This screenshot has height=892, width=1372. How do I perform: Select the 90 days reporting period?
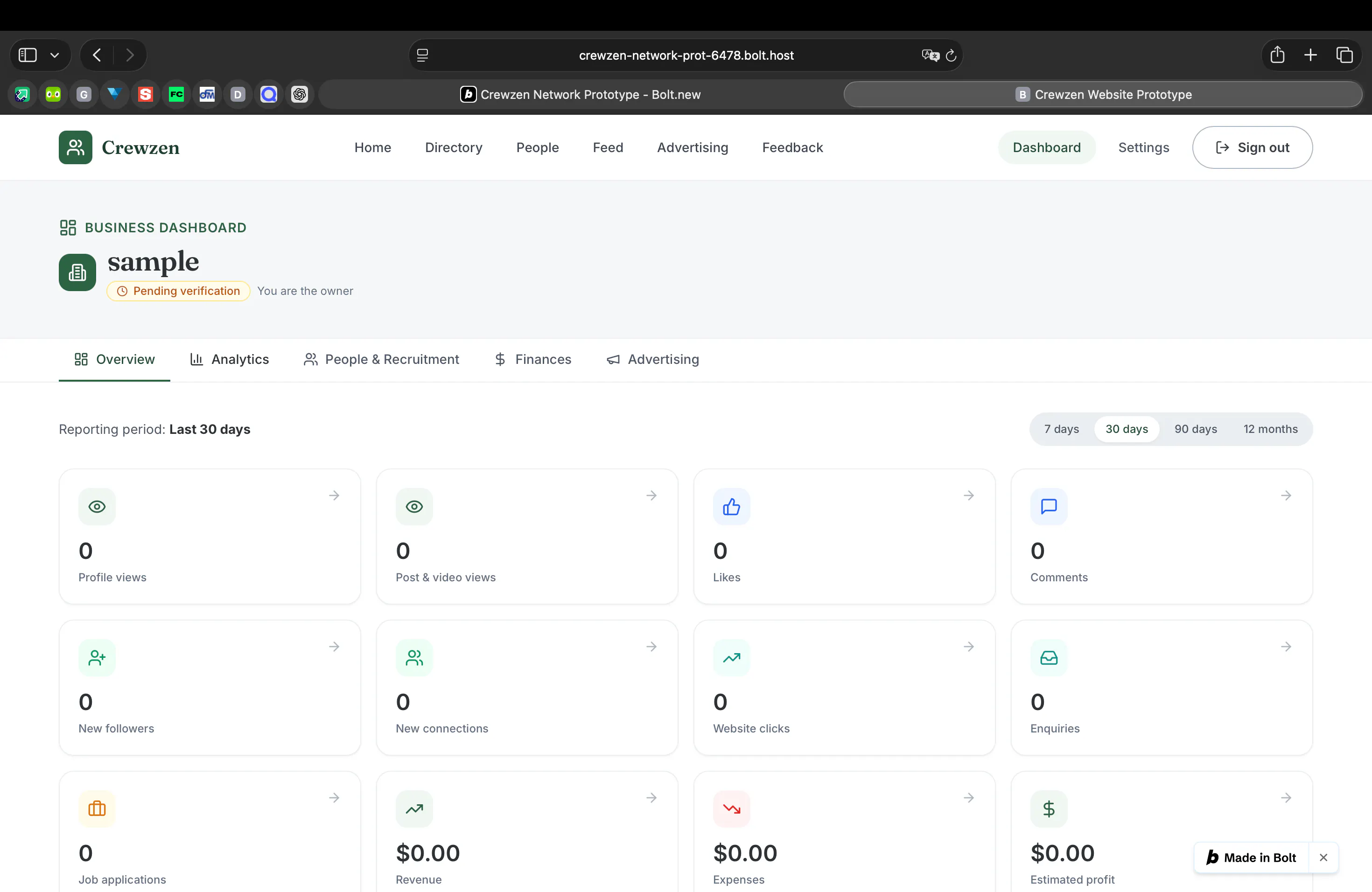click(1196, 429)
